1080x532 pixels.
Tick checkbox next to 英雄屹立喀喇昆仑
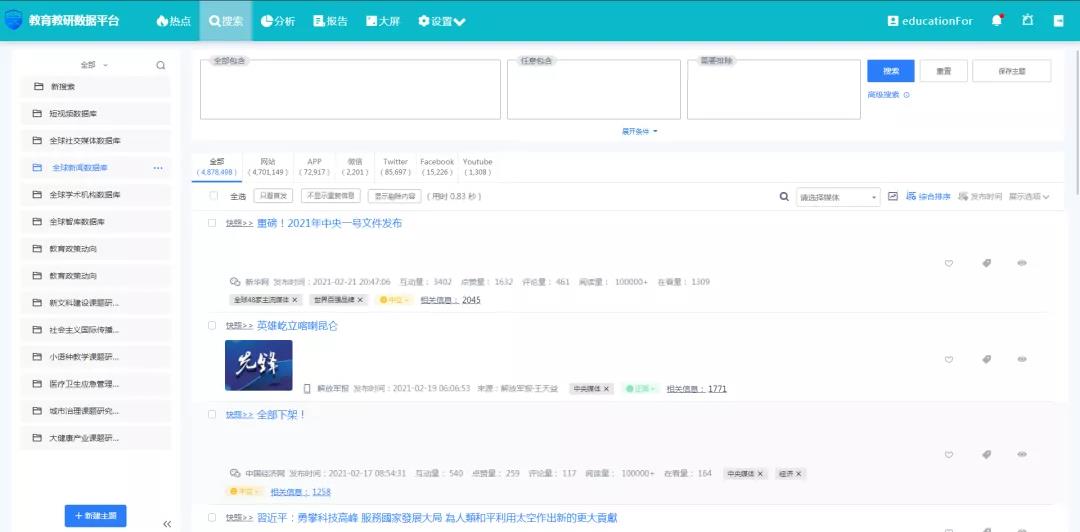(212, 325)
